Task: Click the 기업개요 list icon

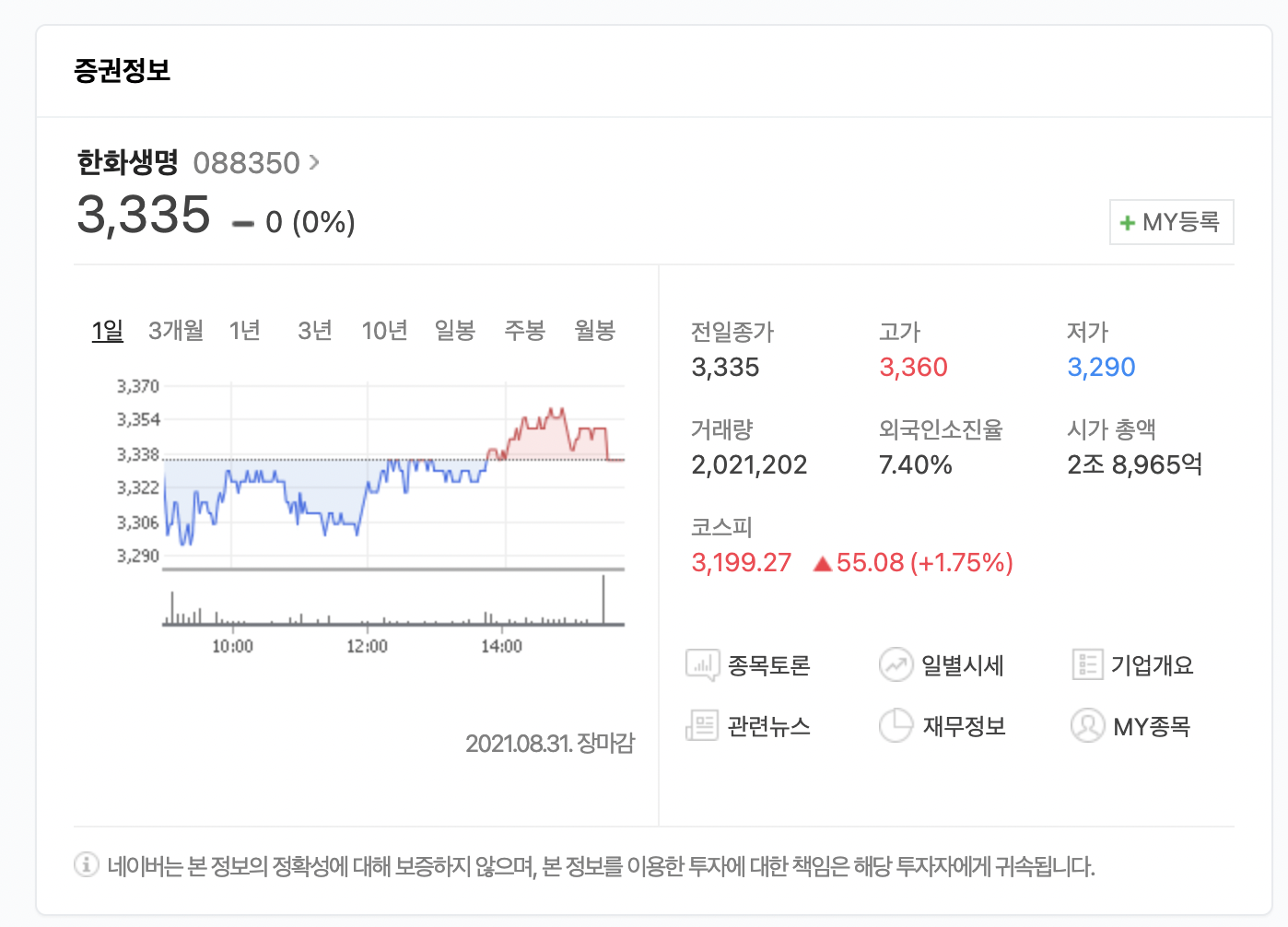Action: pos(1087,664)
